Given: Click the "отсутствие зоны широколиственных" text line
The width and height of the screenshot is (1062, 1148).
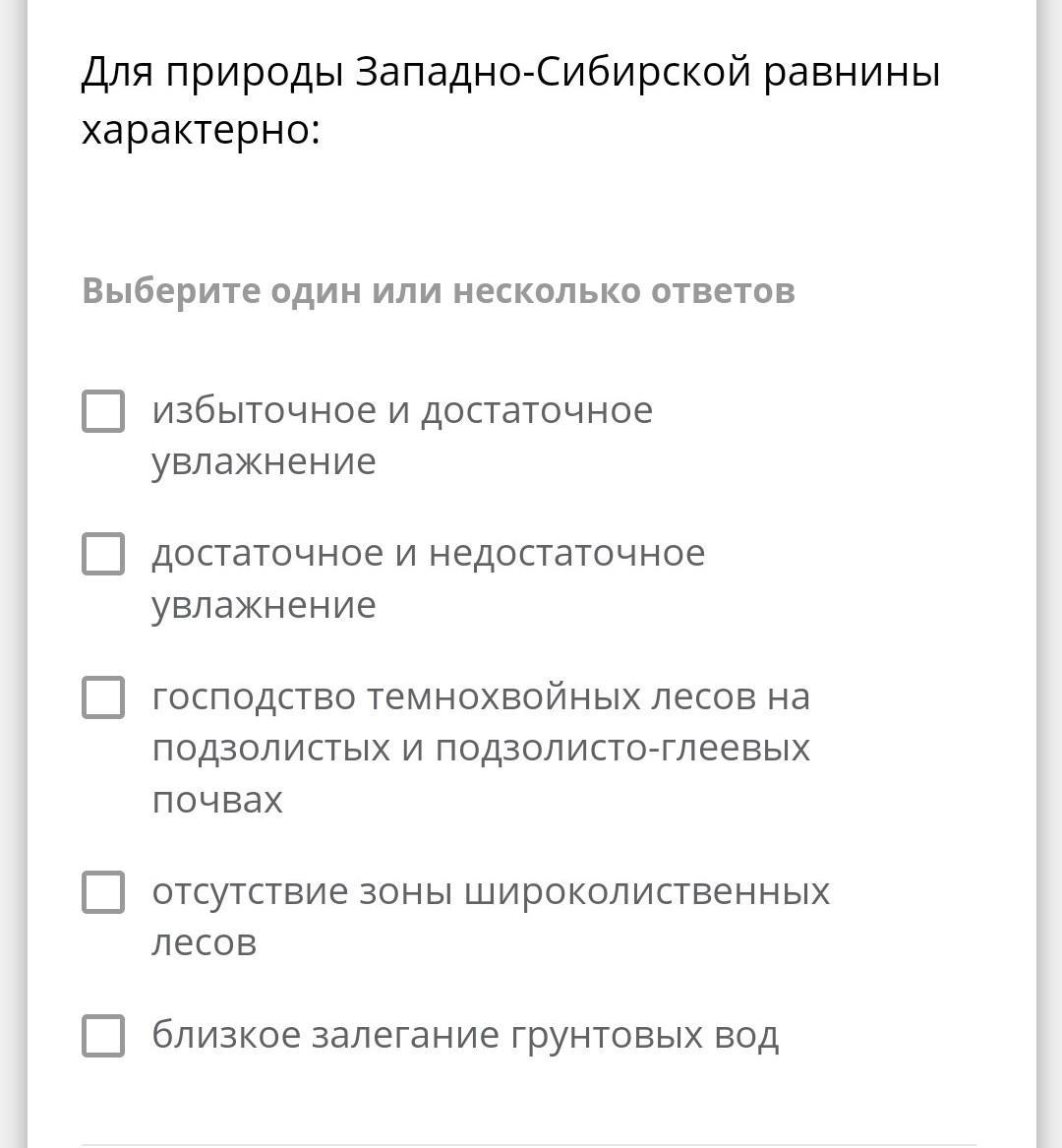Looking at the screenshot, I should coord(491,891).
